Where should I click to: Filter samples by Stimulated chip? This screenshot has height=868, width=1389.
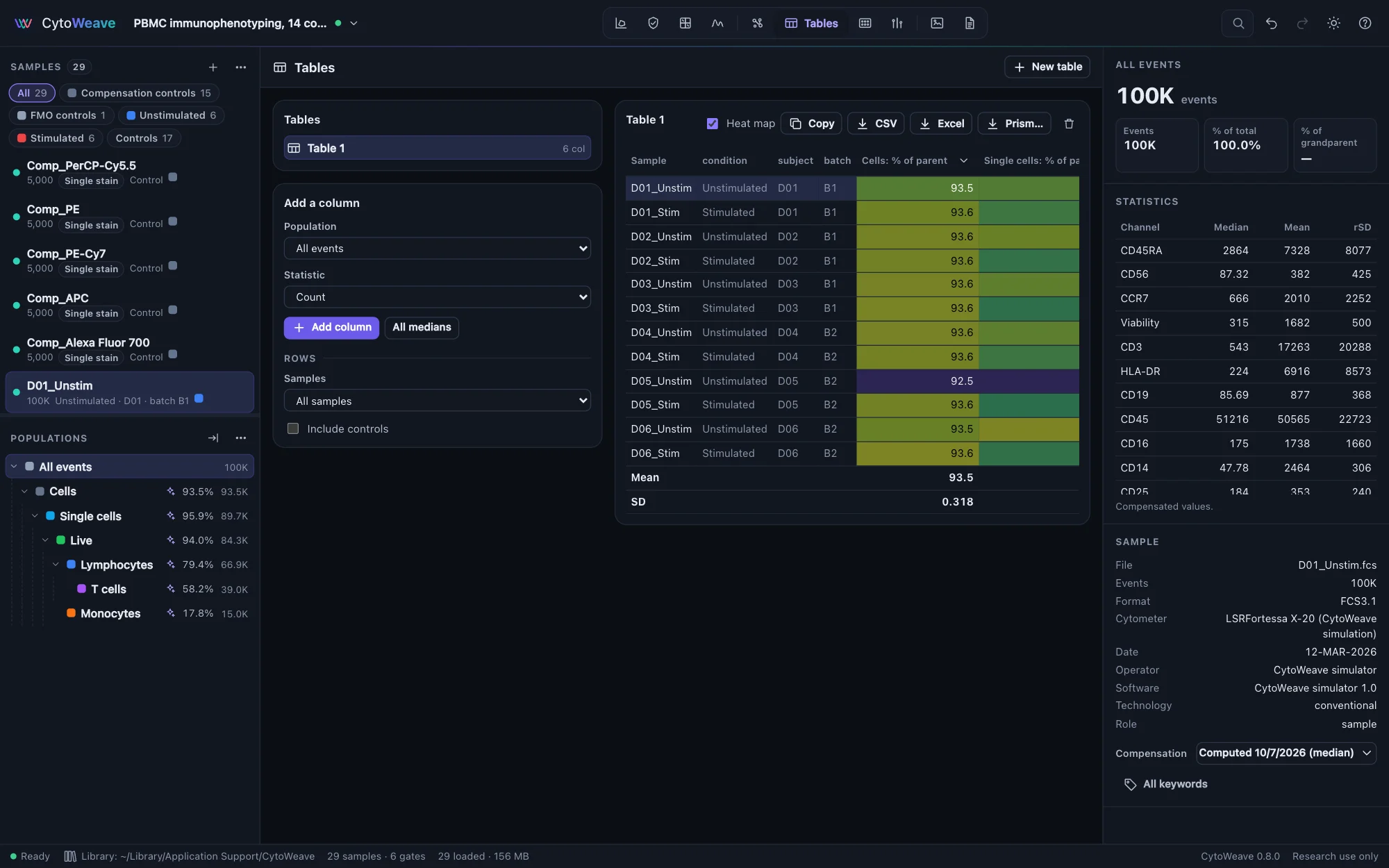coord(56,138)
